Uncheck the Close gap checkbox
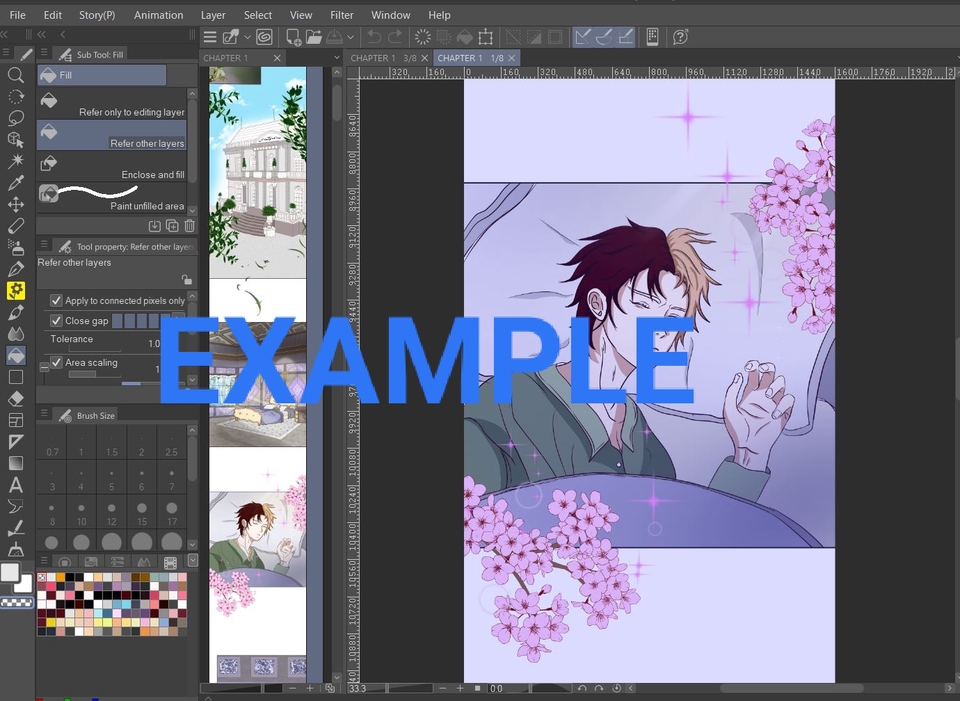 click(x=57, y=321)
